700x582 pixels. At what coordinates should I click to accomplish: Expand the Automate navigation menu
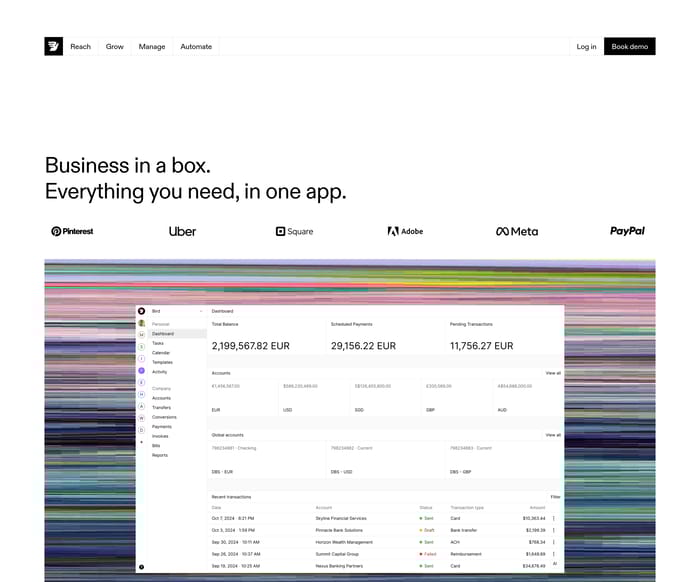(196, 46)
